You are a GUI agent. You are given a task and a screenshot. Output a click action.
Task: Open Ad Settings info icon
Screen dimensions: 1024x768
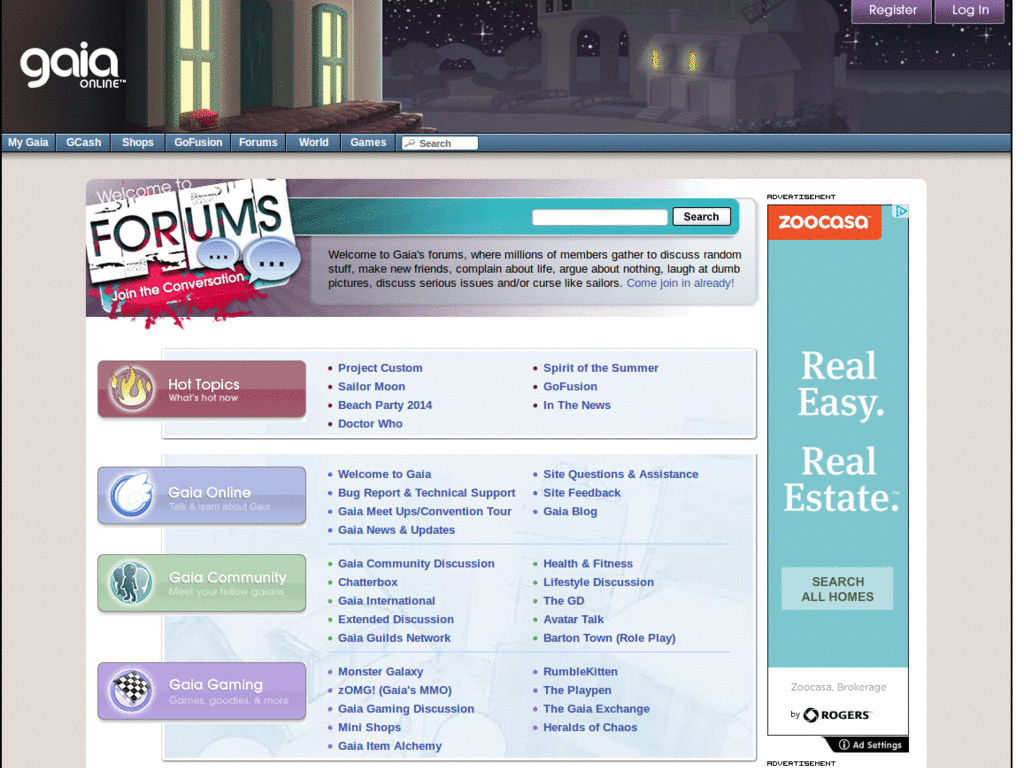[x=844, y=744]
